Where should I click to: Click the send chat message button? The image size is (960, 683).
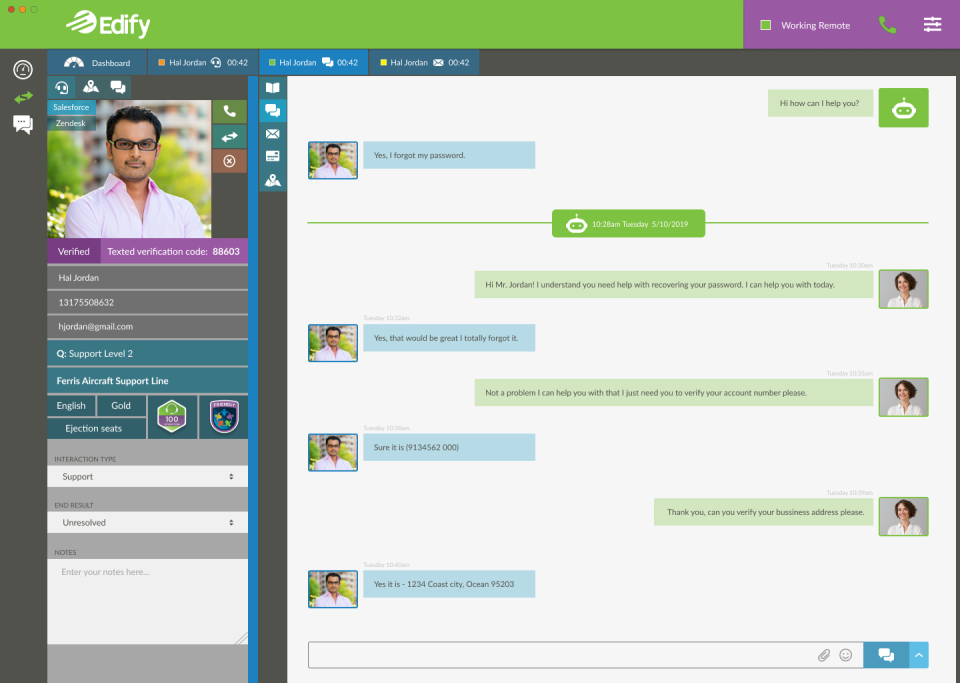pos(886,655)
